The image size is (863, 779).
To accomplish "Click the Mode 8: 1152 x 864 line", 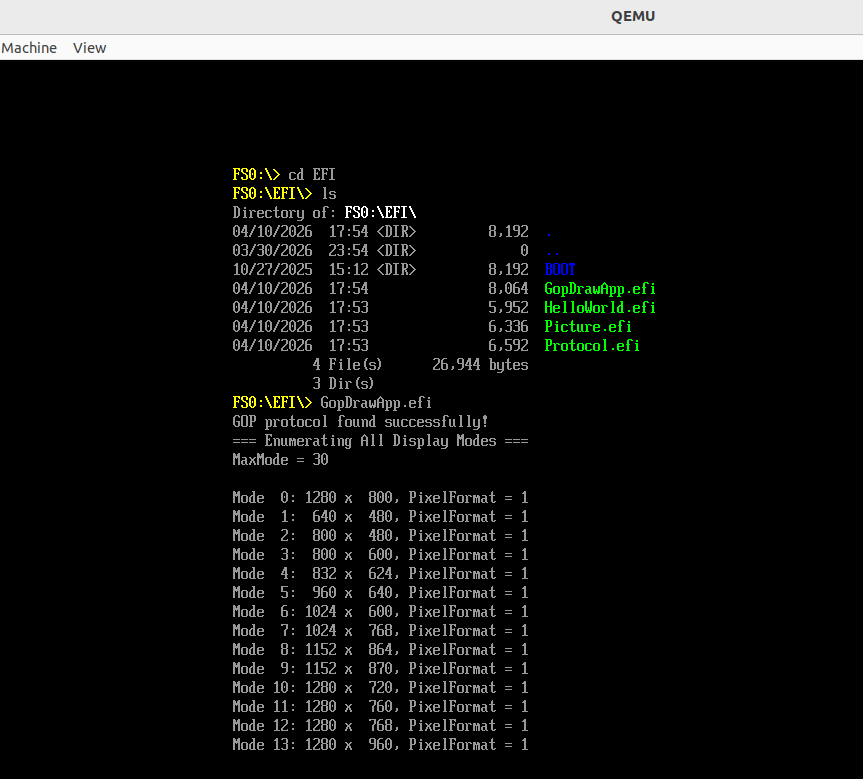I will click(380, 649).
